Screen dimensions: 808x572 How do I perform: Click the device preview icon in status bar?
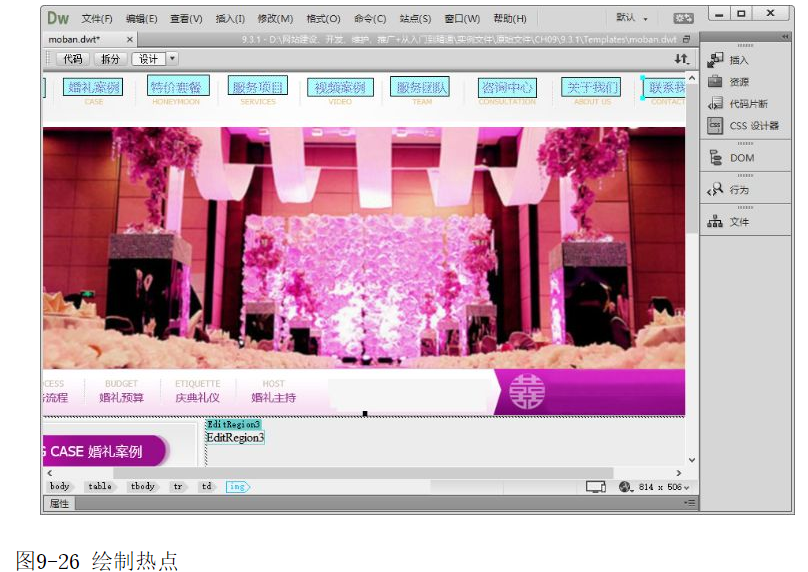(596, 487)
